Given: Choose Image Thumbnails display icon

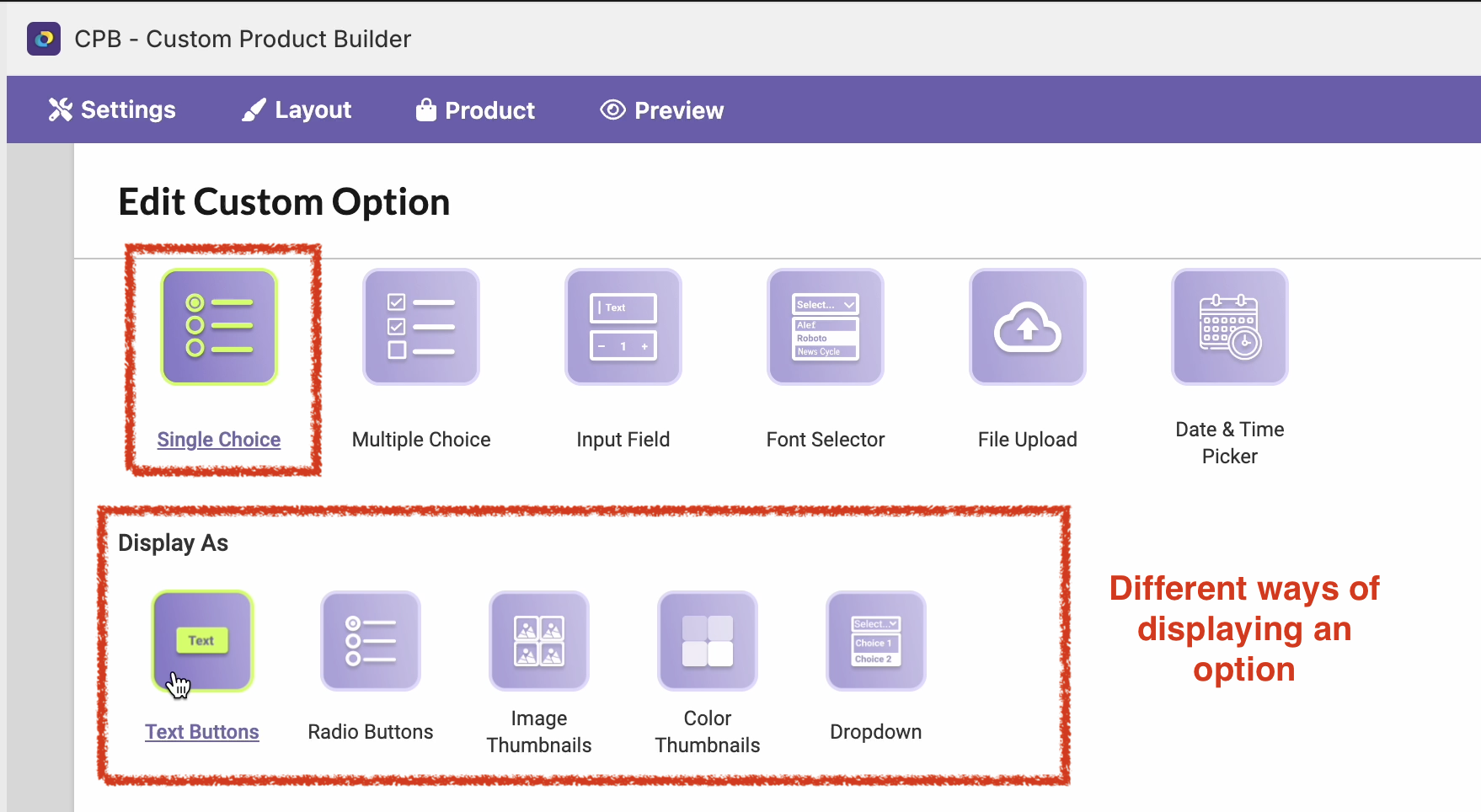Looking at the screenshot, I should tap(539, 641).
